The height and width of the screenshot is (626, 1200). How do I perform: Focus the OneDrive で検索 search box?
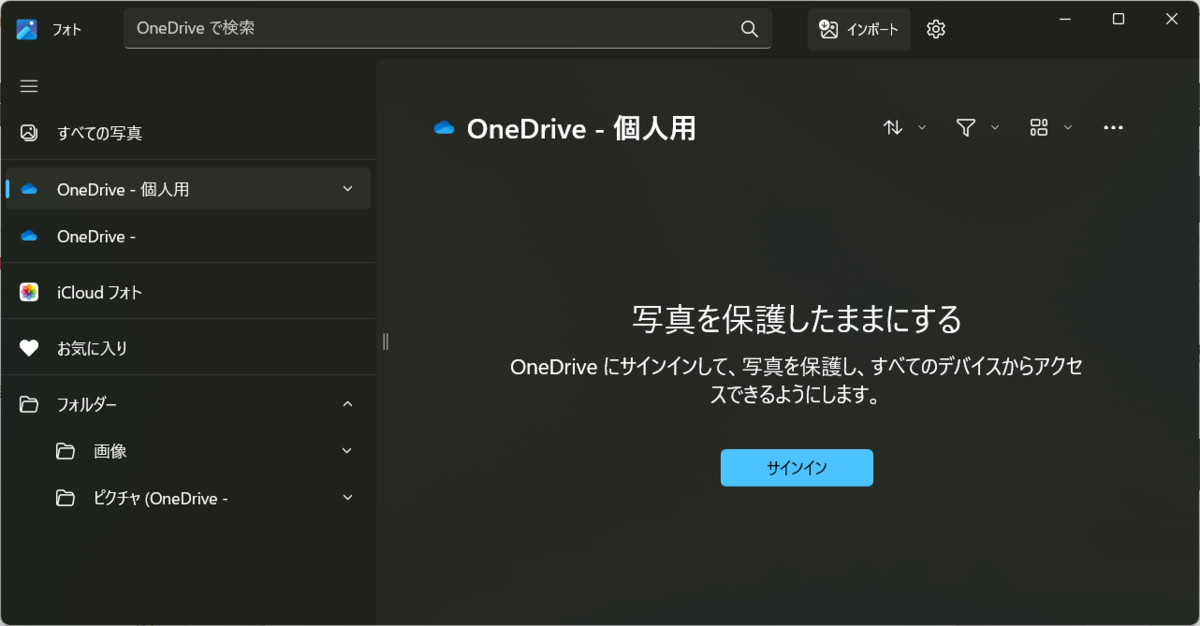pyautogui.click(x=447, y=29)
